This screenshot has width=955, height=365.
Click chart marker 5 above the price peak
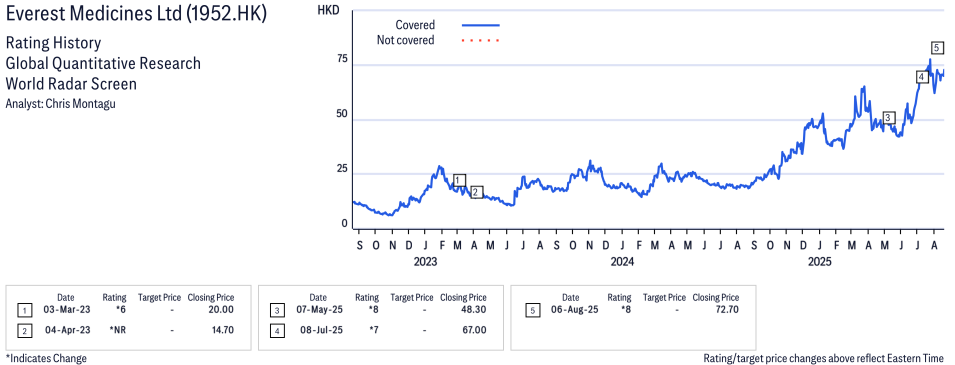(x=938, y=48)
